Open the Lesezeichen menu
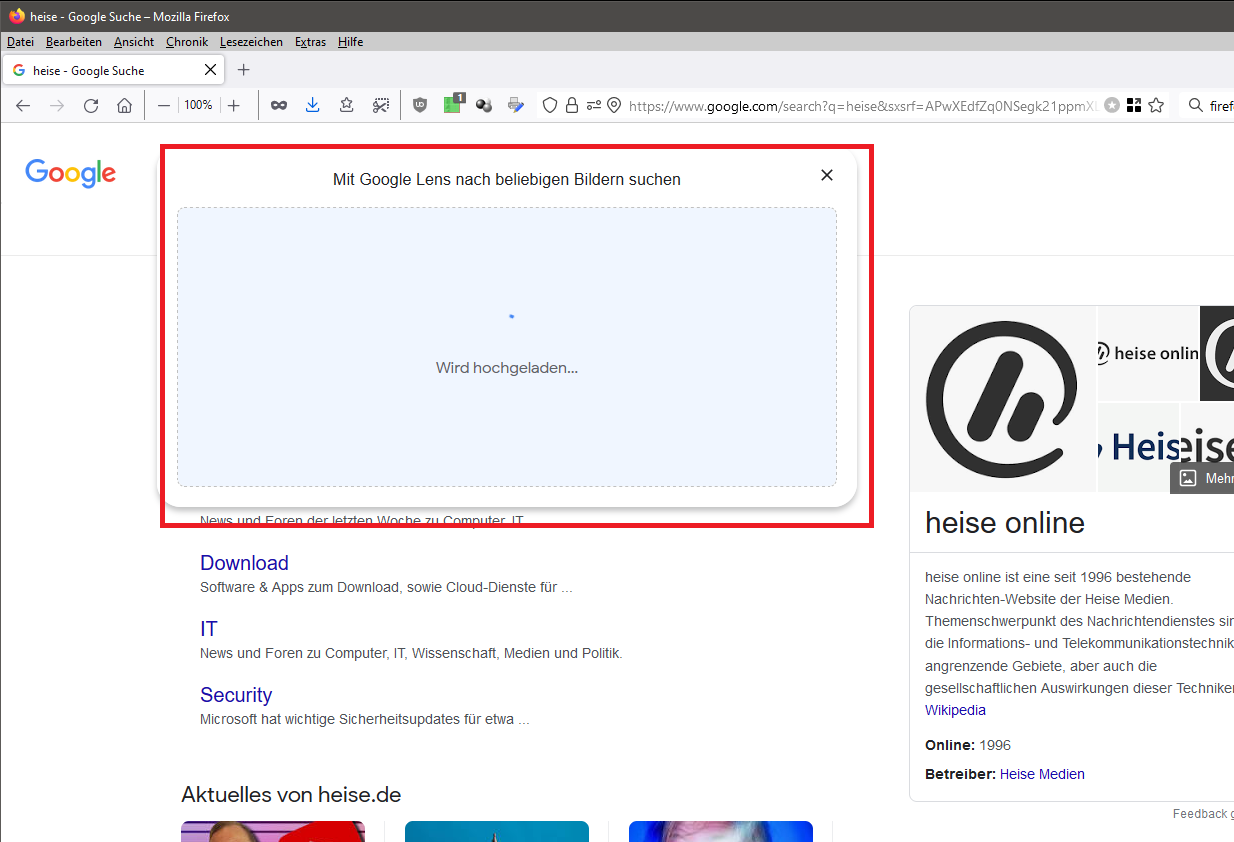This screenshot has height=842, width=1234. tap(251, 42)
